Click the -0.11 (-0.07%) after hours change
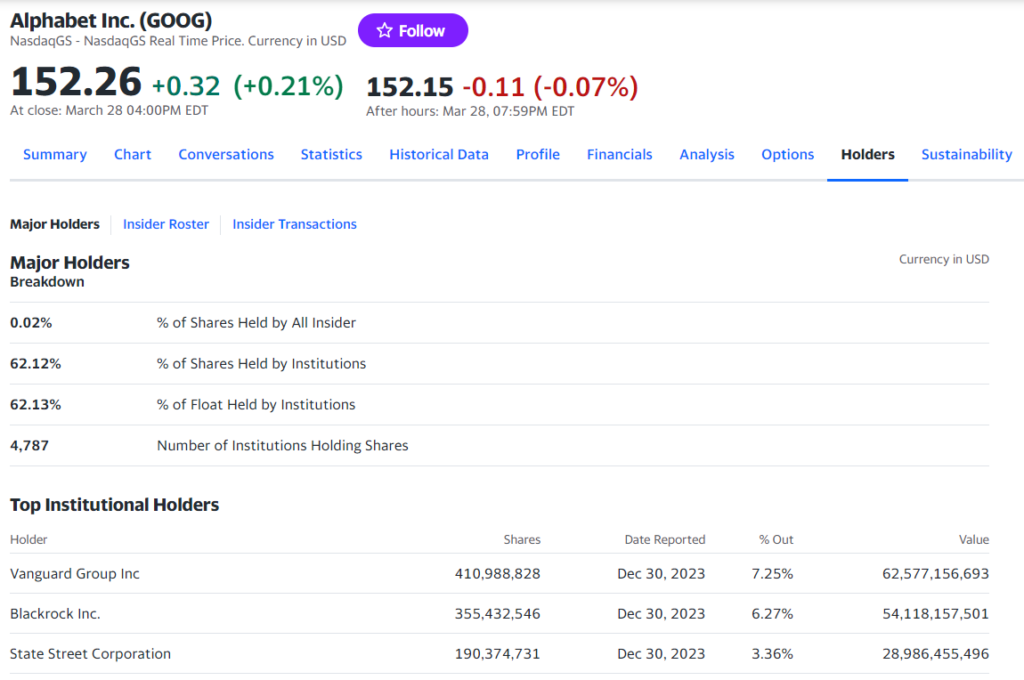The image size is (1024, 680). [551, 87]
